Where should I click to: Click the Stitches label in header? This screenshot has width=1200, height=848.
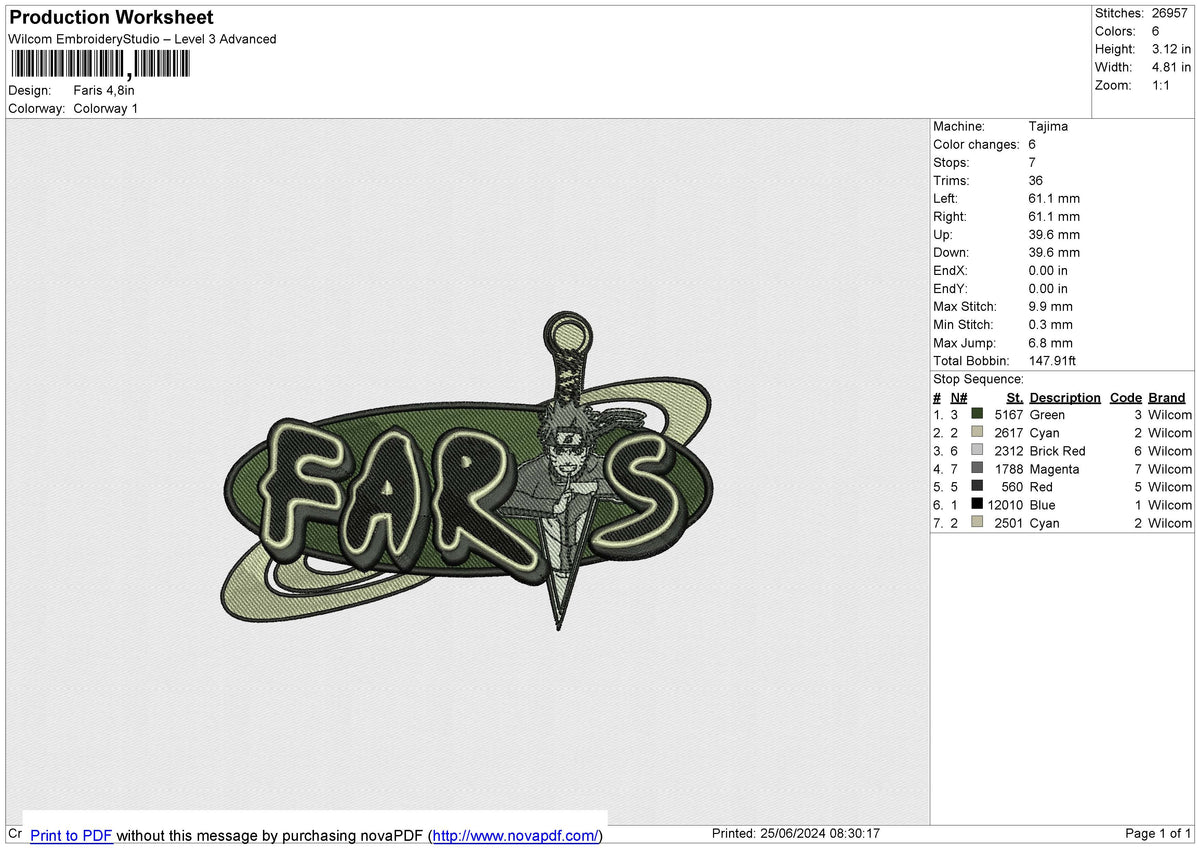pyautogui.click(x=1119, y=13)
